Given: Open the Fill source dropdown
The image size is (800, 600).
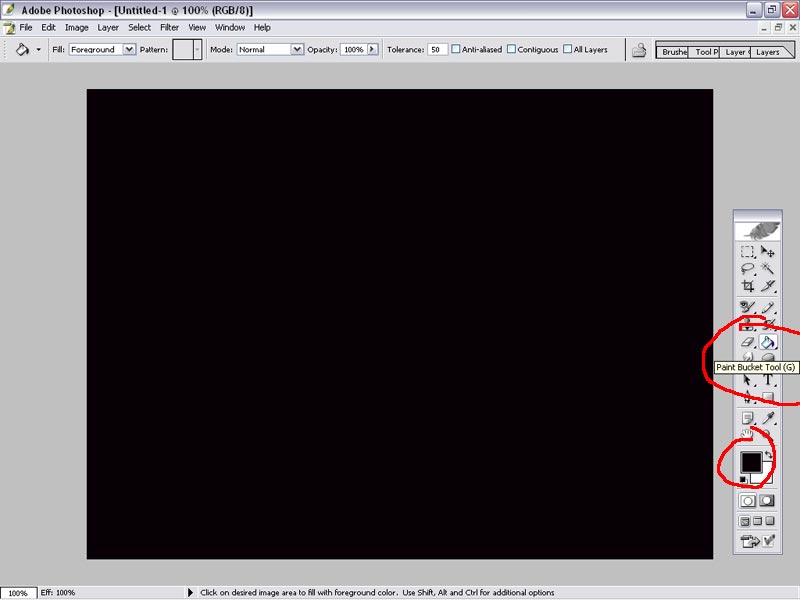Looking at the screenshot, I should pyautogui.click(x=129, y=49).
